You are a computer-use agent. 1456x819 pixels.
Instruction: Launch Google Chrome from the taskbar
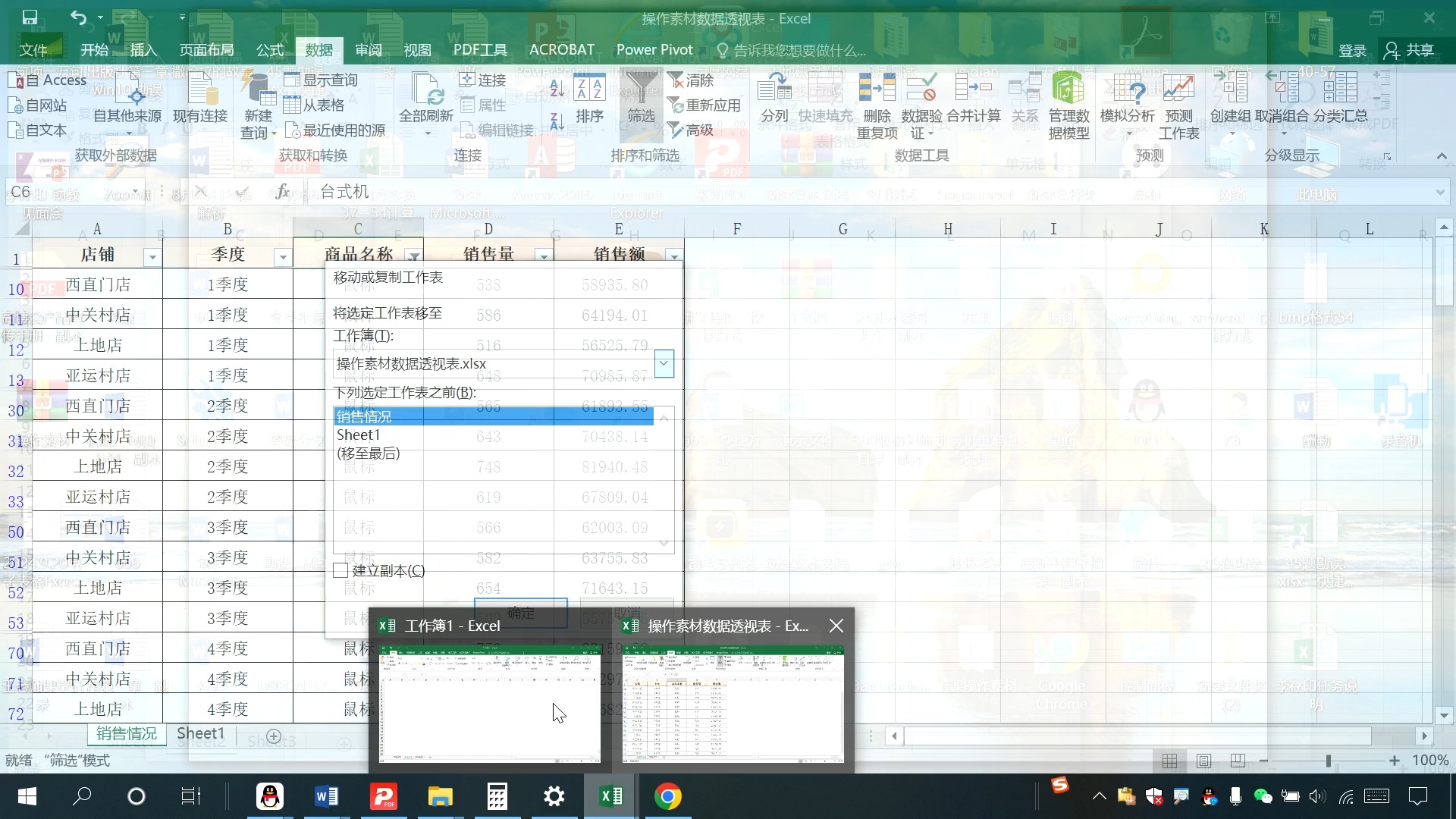point(668,795)
